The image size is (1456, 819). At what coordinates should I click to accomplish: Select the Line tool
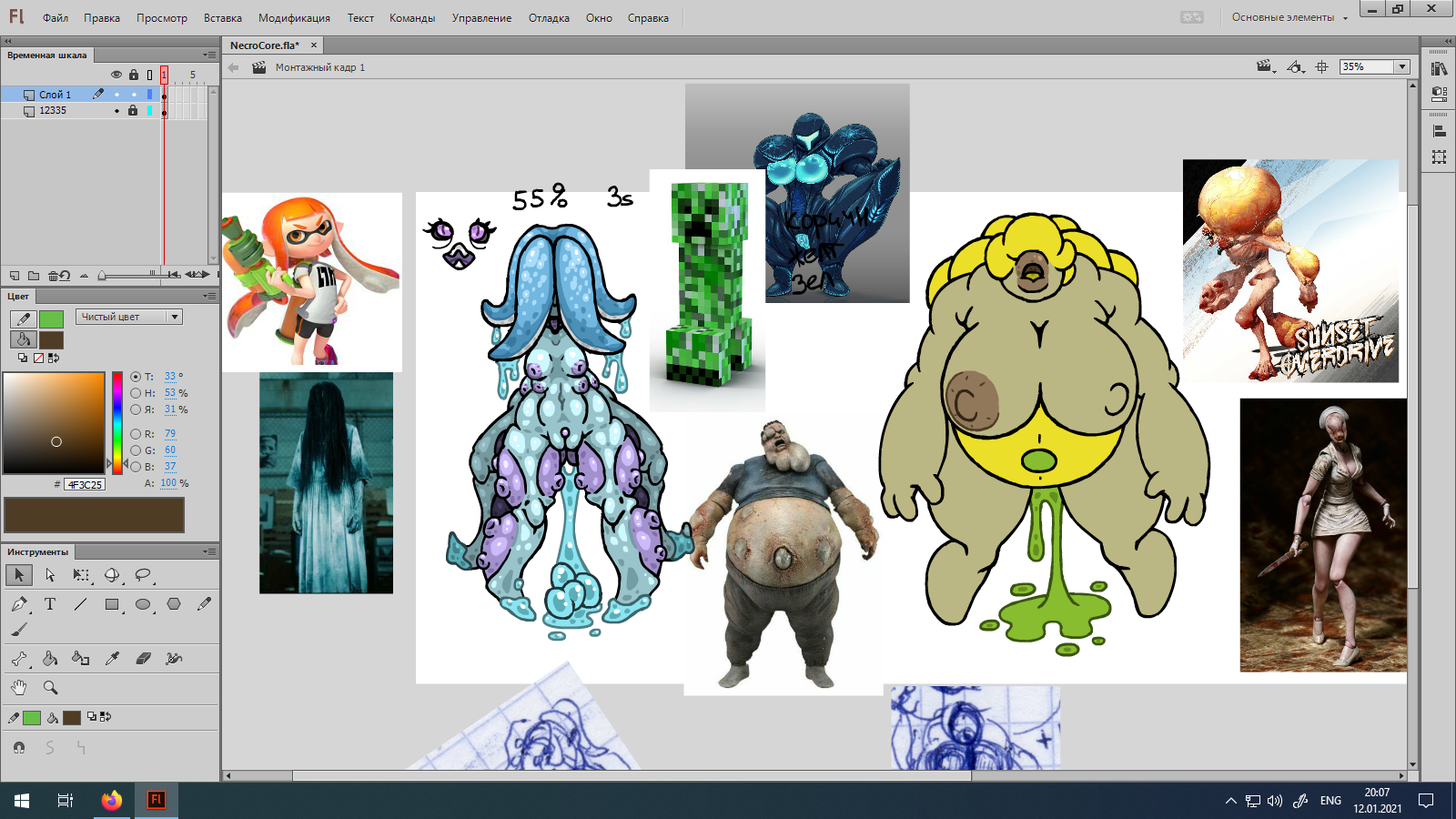[81, 604]
